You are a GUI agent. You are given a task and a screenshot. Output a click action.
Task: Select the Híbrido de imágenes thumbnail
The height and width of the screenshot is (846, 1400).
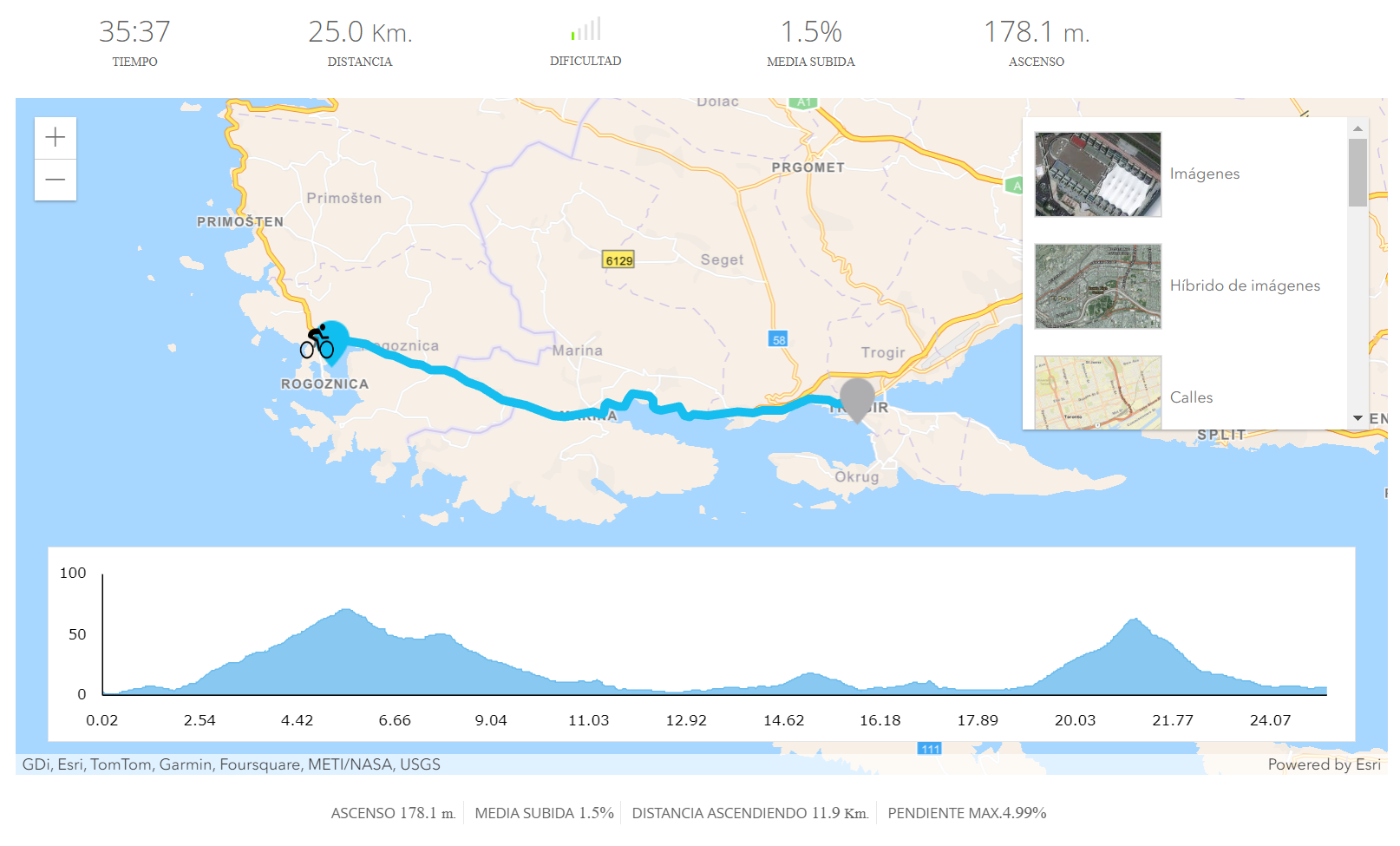click(1097, 286)
